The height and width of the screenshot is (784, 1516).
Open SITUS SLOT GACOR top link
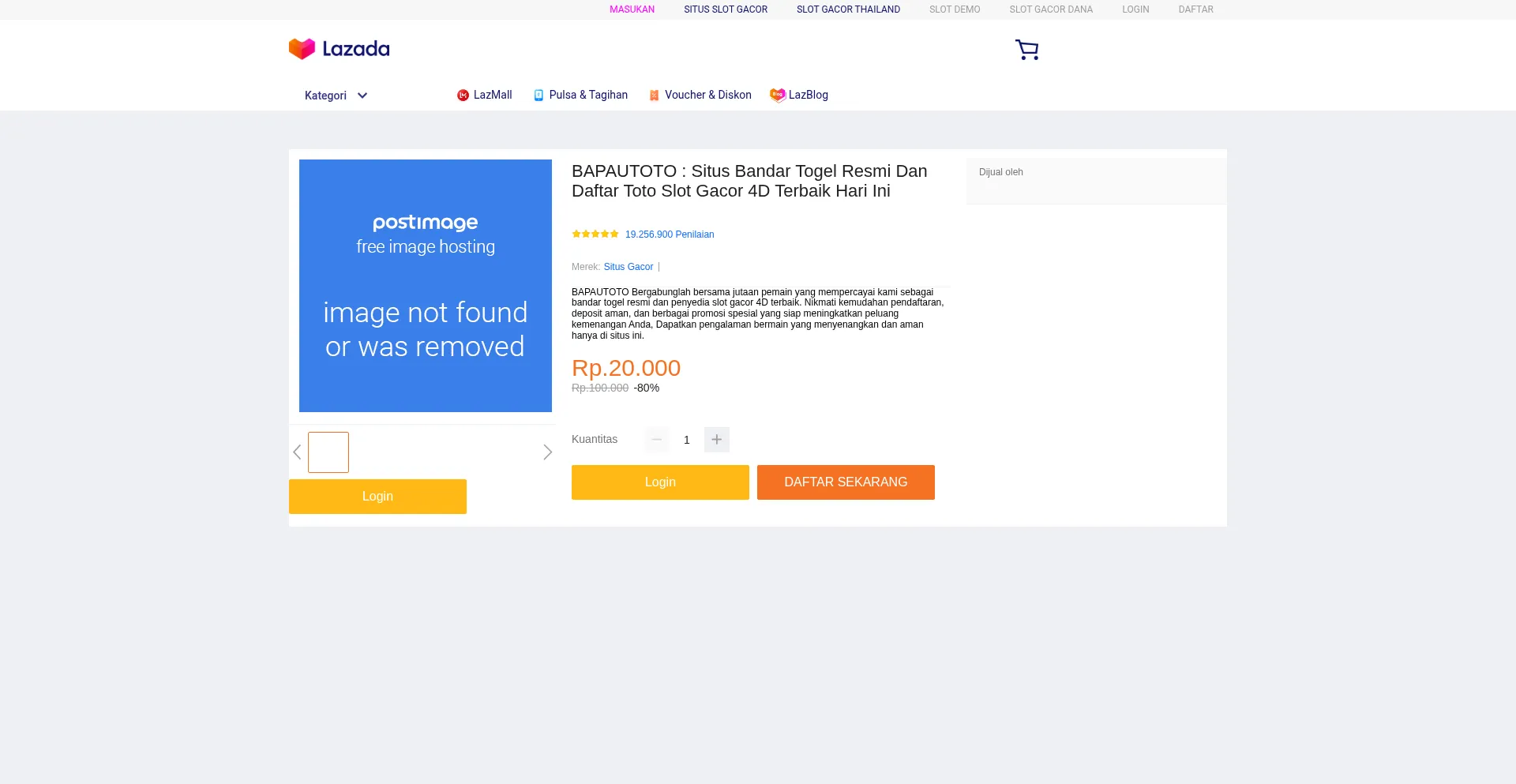[725, 9]
